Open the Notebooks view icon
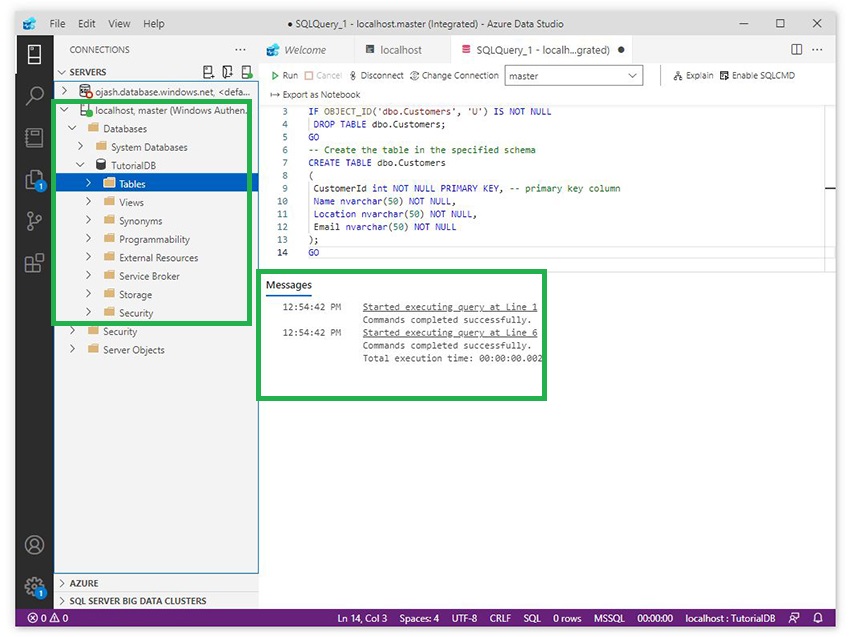The height and width of the screenshot is (637, 850). coord(35,138)
